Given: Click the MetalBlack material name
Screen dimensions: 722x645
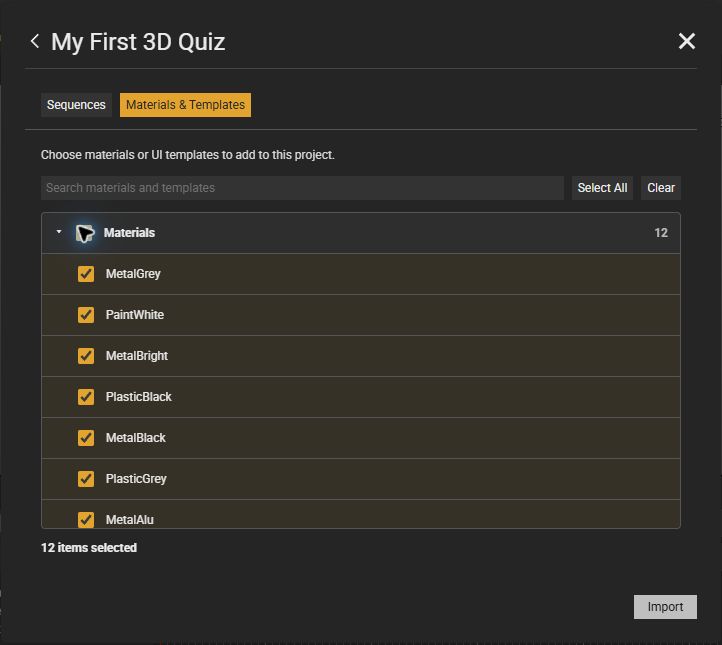Looking at the screenshot, I should tap(136, 438).
